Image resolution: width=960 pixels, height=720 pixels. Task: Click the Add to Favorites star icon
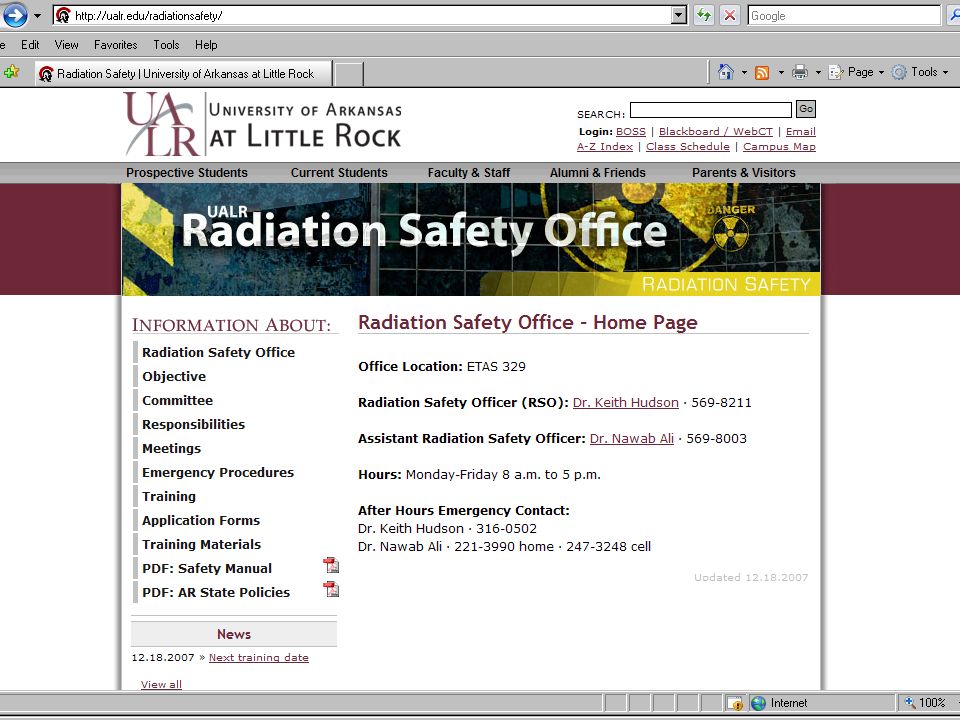[12, 73]
